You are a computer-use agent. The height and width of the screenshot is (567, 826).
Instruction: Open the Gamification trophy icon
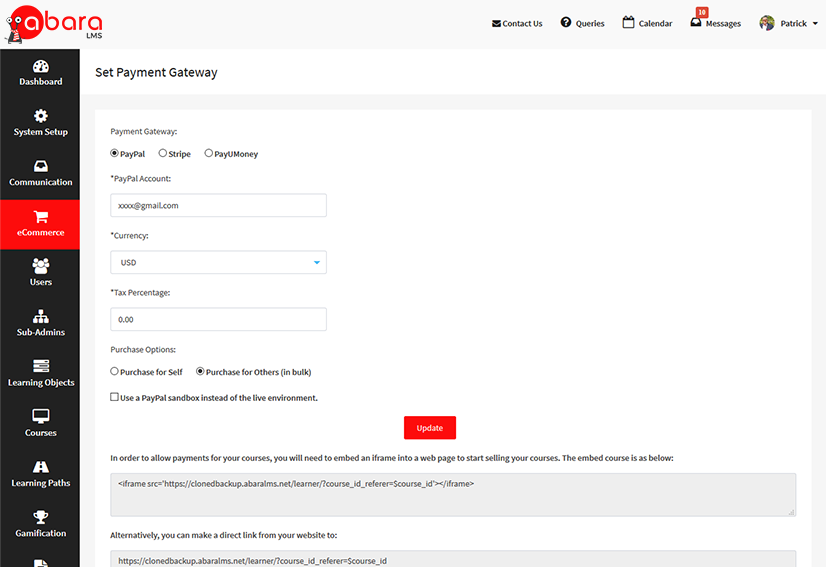pyautogui.click(x=41, y=517)
